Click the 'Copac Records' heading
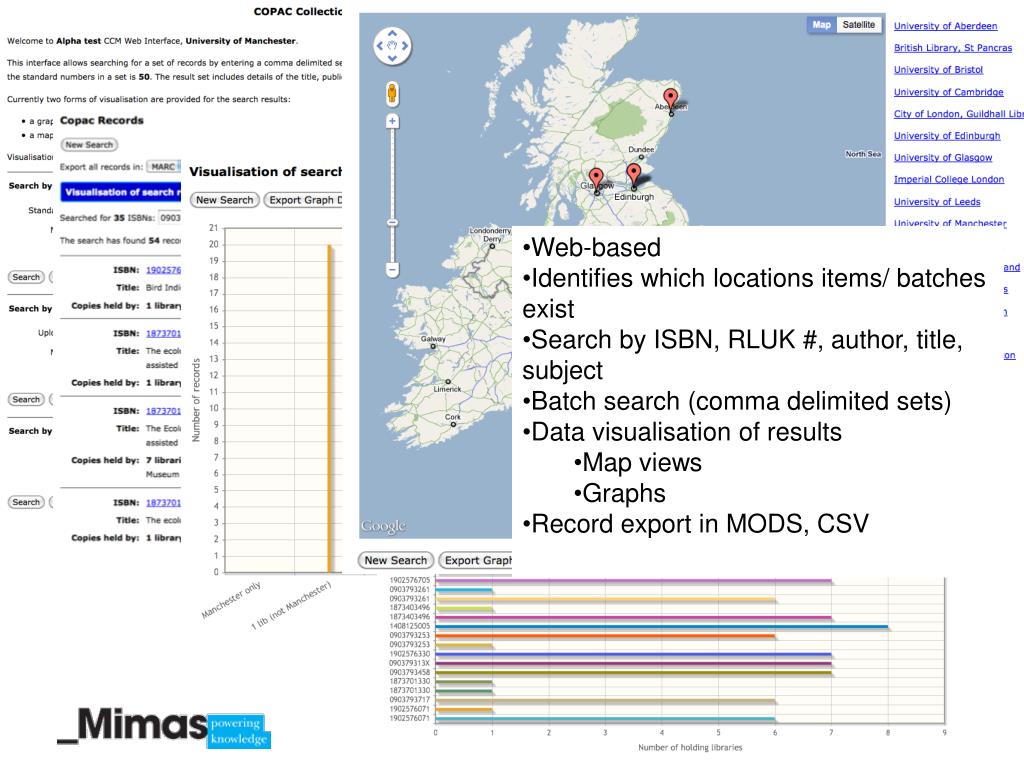Image resolution: width=1024 pixels, height=768 pixels. [102, 120]
